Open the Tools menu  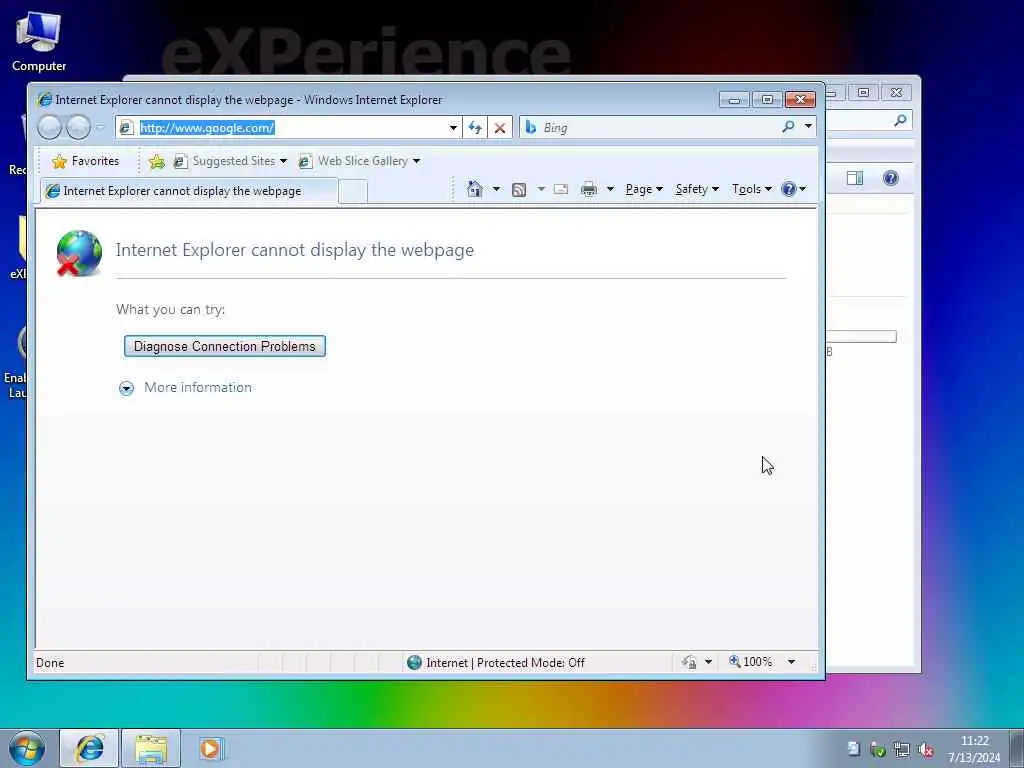[x=751, y=189]
